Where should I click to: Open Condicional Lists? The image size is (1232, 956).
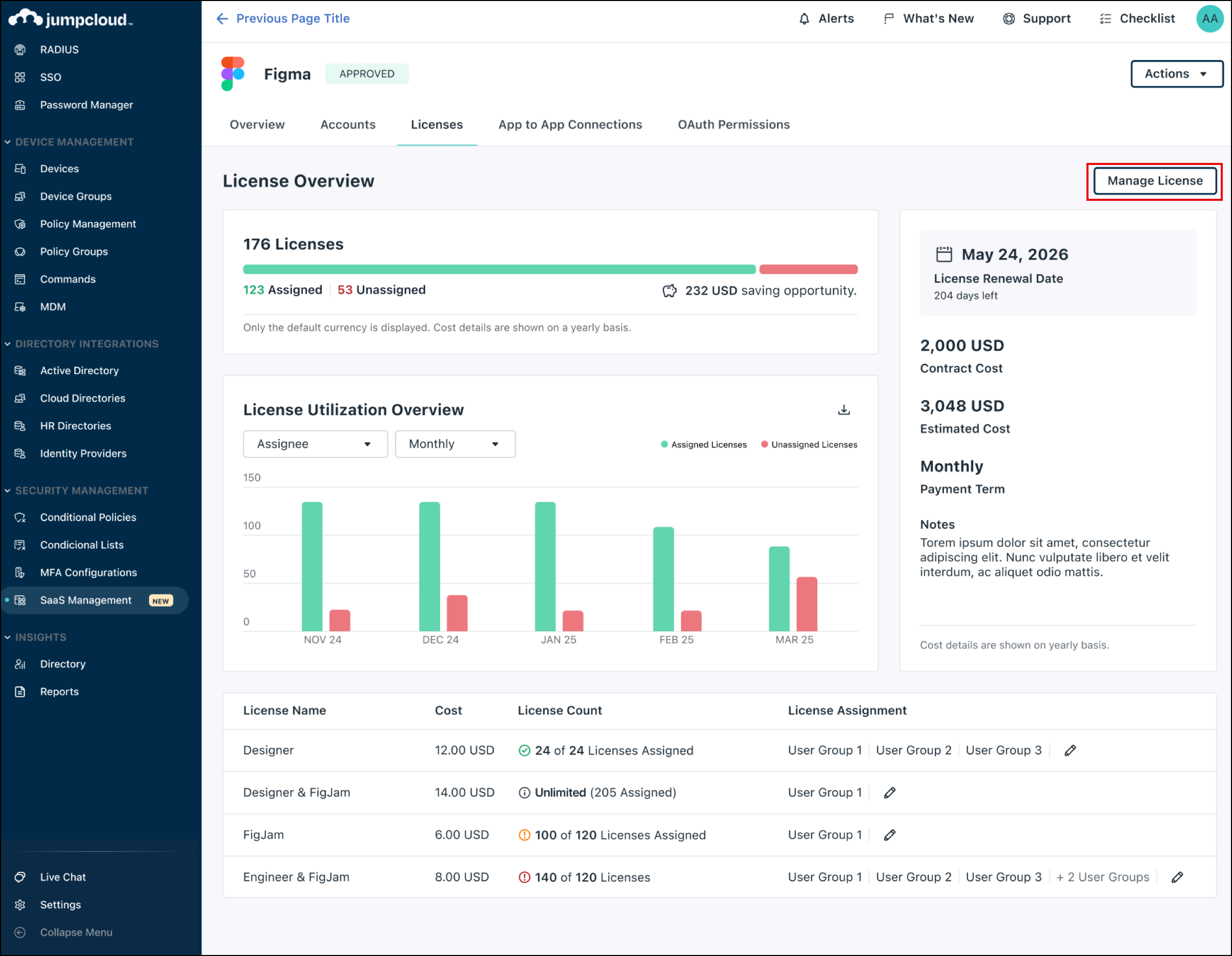click(82, 545)
